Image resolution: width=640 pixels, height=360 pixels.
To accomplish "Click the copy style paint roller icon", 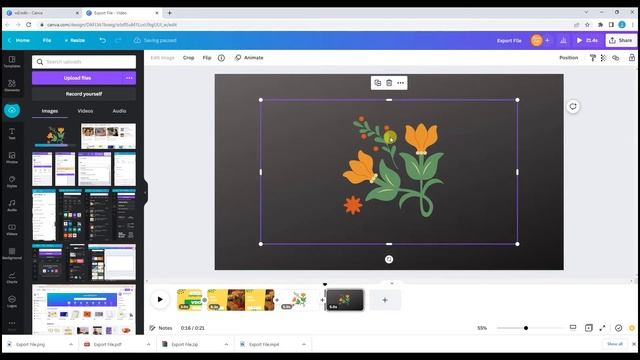I will click(x=593, y=58).
